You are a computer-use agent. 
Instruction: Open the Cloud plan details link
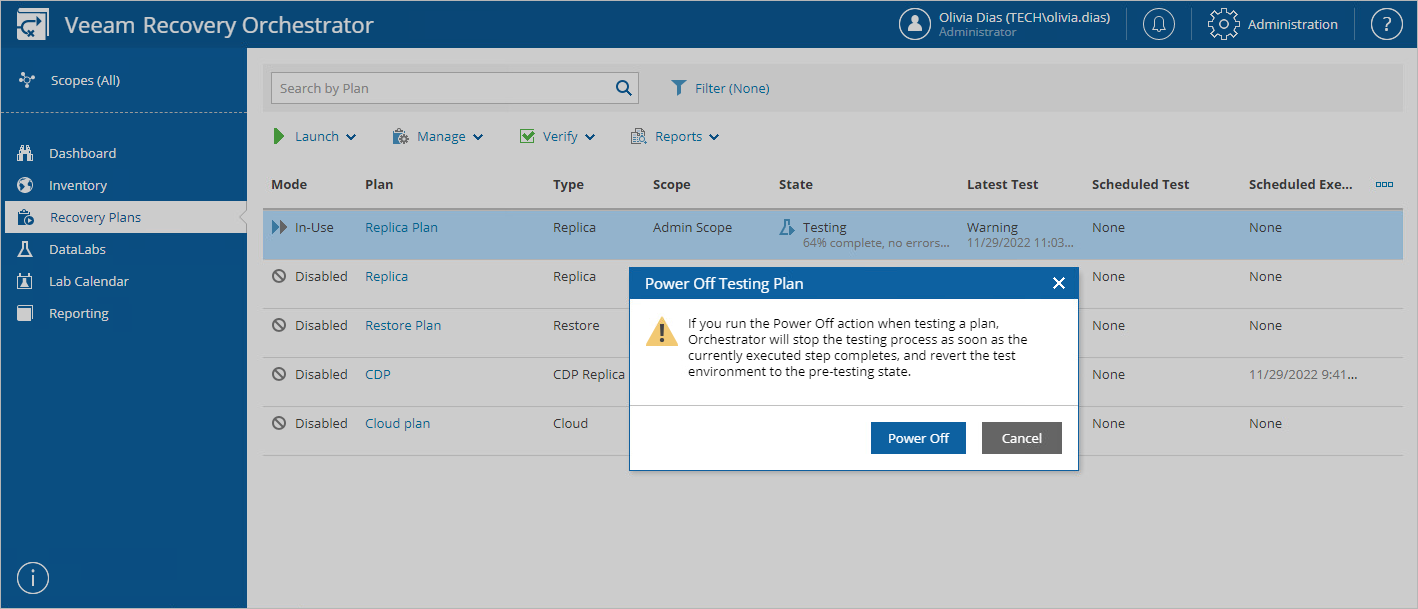coord(397,423)
